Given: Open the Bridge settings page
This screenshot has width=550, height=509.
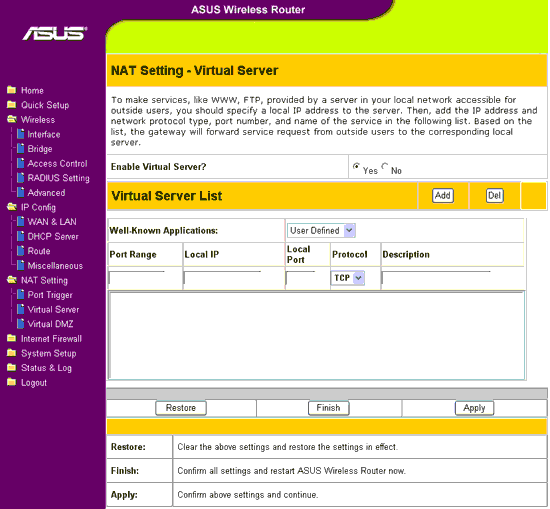Looking at the screenshot, I should [40, 149].
